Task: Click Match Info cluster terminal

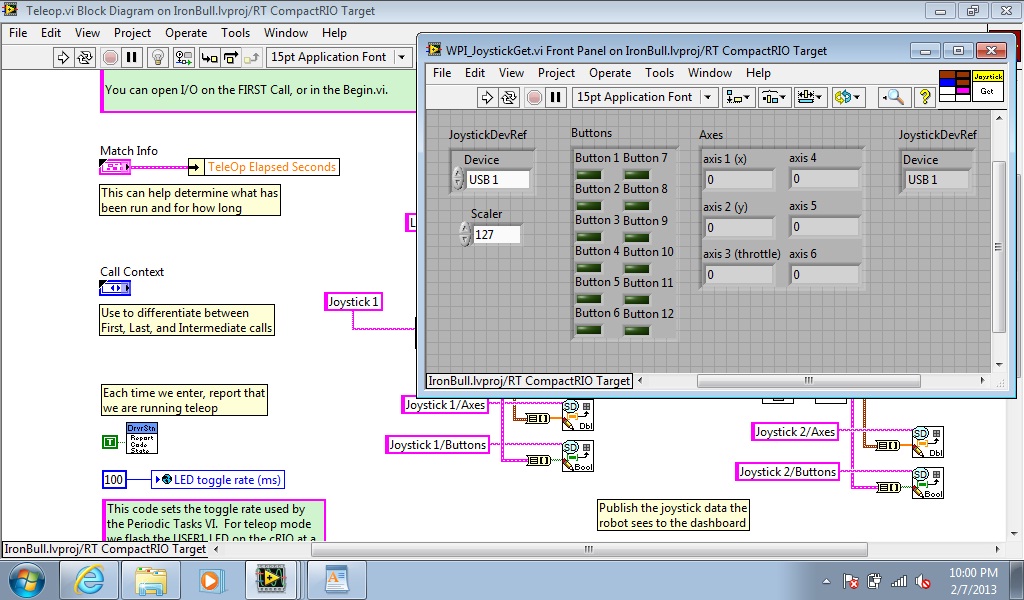Action: coord(114,167)
